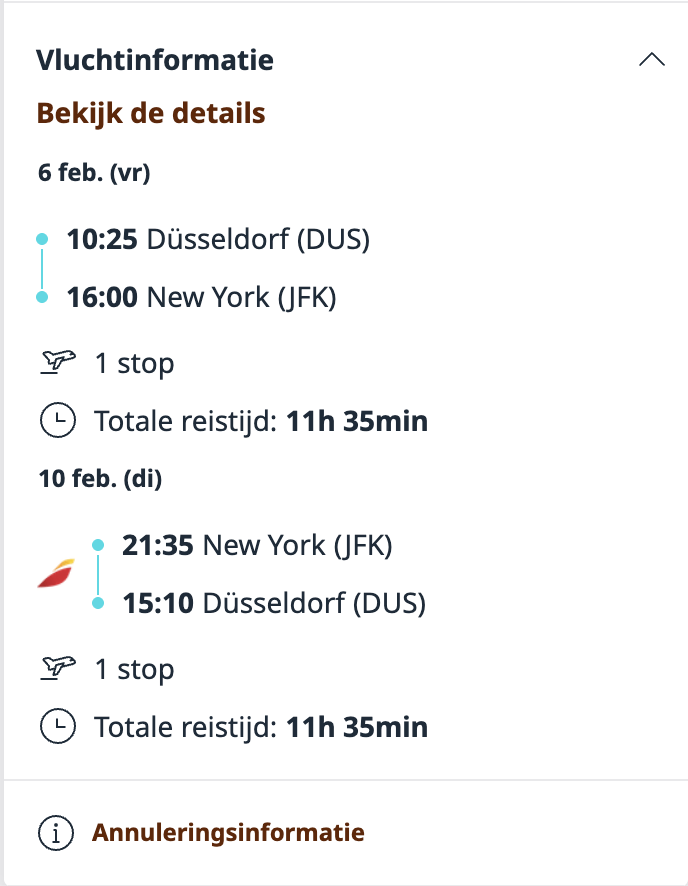Click the 10:25 Düsseldorf (DUS) departure

point(218,240)
